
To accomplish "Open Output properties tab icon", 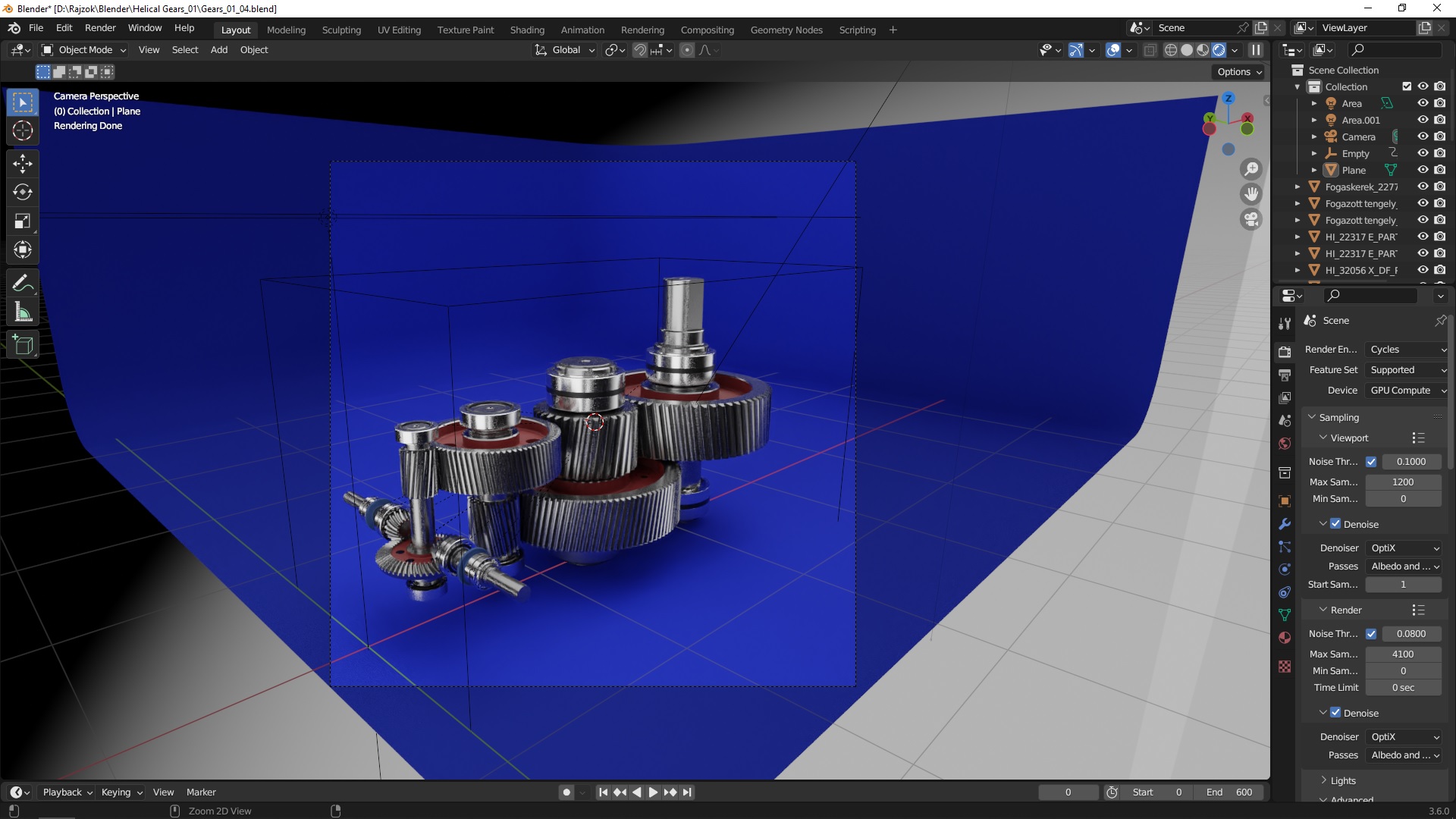I will click(1285, 375).
